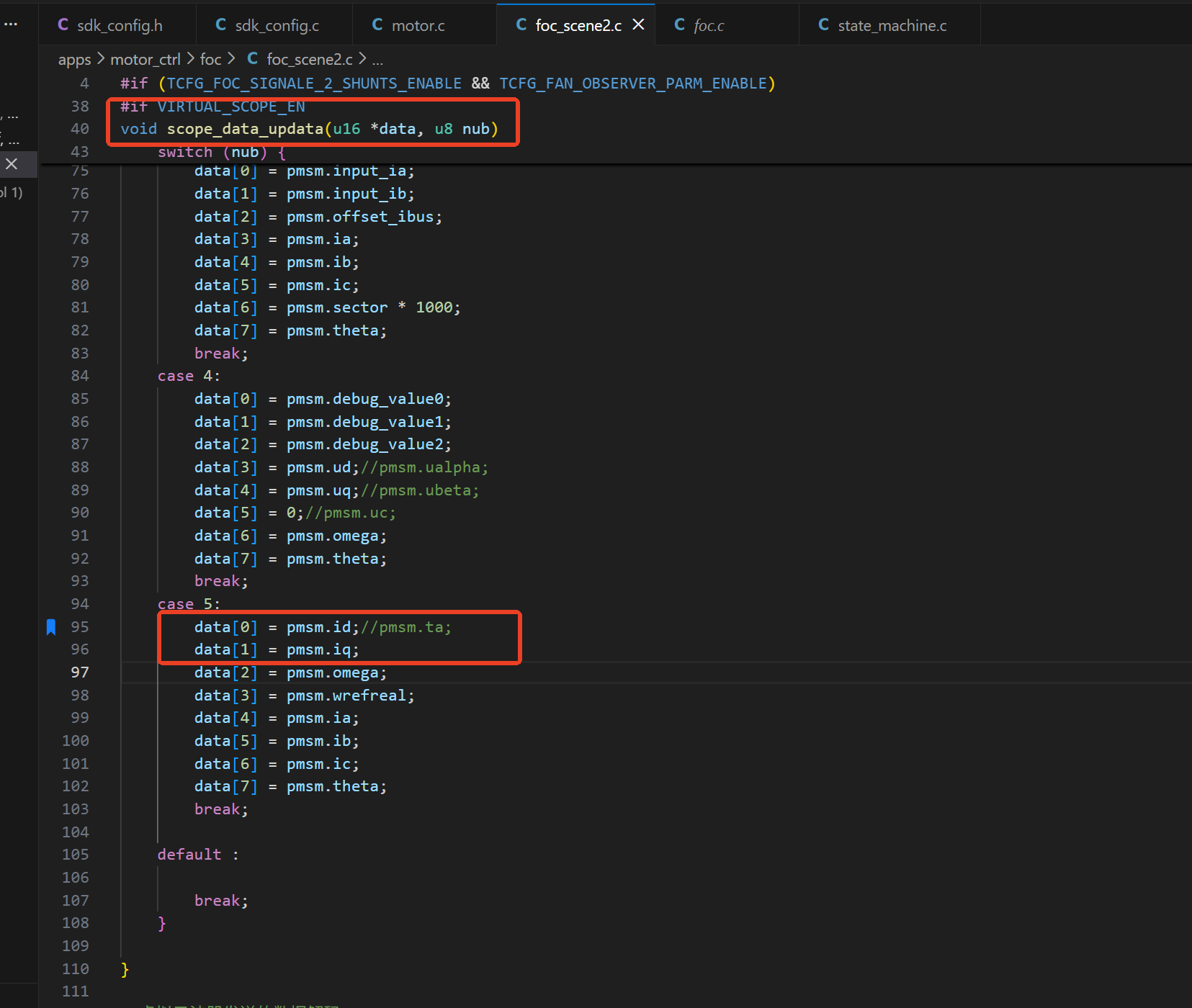The height and width of the screenshot is (1008, 1192).
Task: Click the C file icon on state_machine.c tab
Action: 824,25
